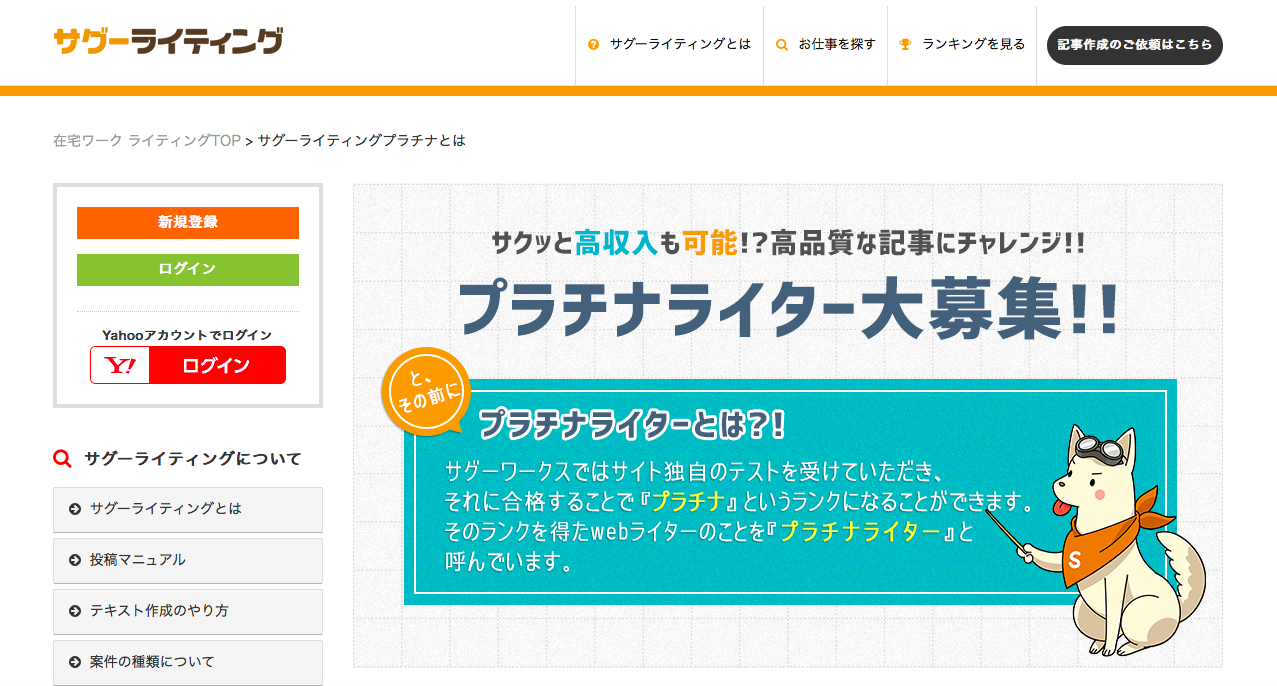The width and height of the screenshot is (1277, 686).
Task: Open お仕事を探す in top navigation
Action: pyautogui.click(x=825, y=45)
